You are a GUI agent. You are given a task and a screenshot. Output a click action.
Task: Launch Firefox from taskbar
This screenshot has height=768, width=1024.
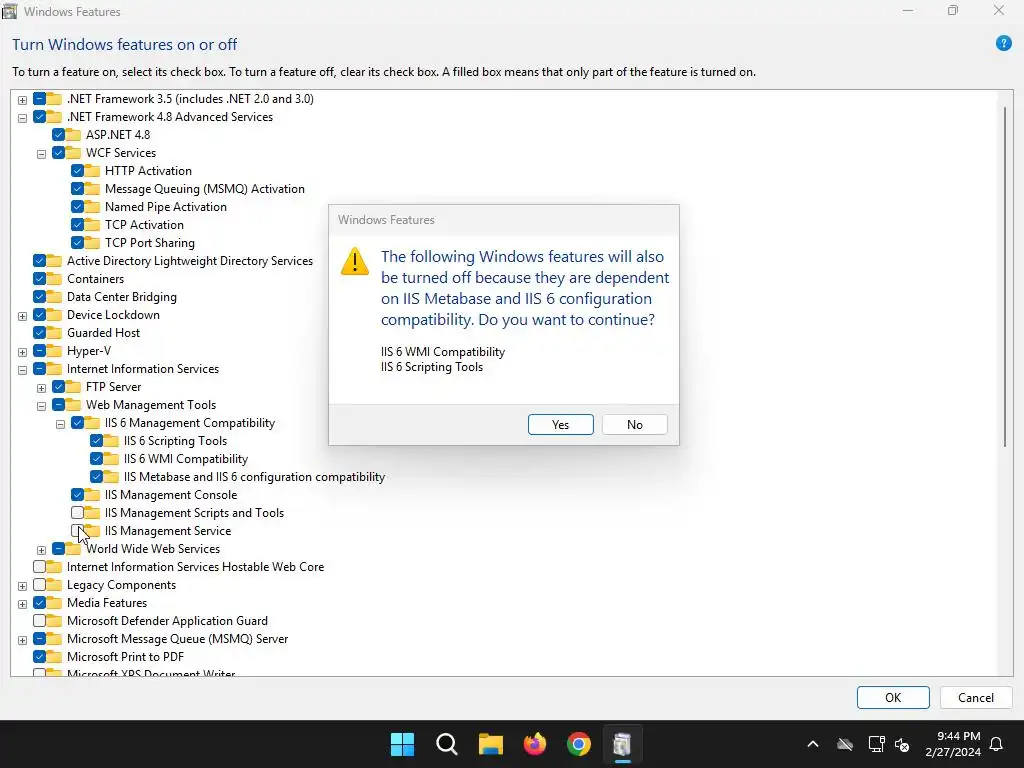pos(535,744)
